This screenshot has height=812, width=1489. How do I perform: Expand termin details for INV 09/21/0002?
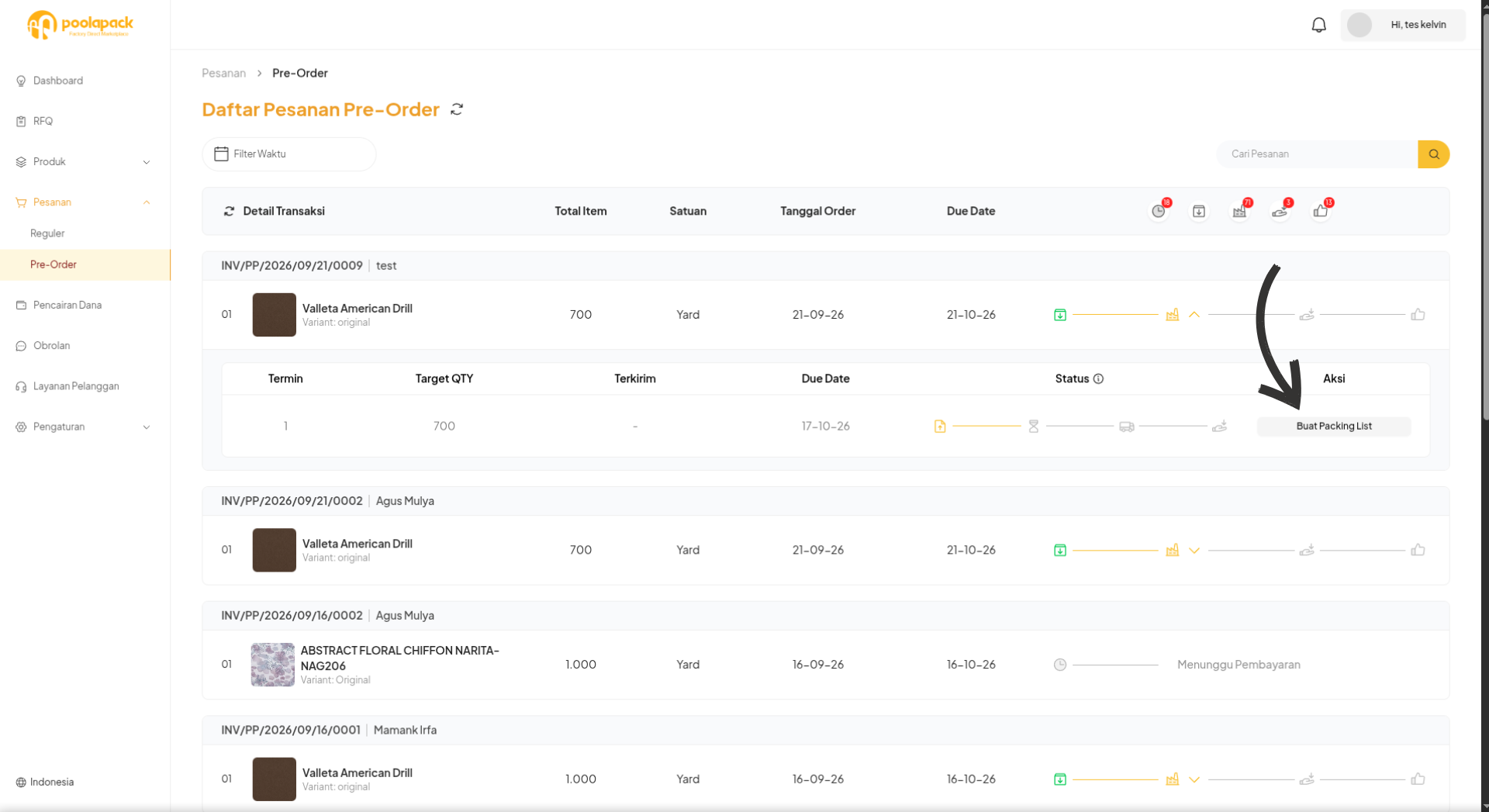[x=1194, y=550]
